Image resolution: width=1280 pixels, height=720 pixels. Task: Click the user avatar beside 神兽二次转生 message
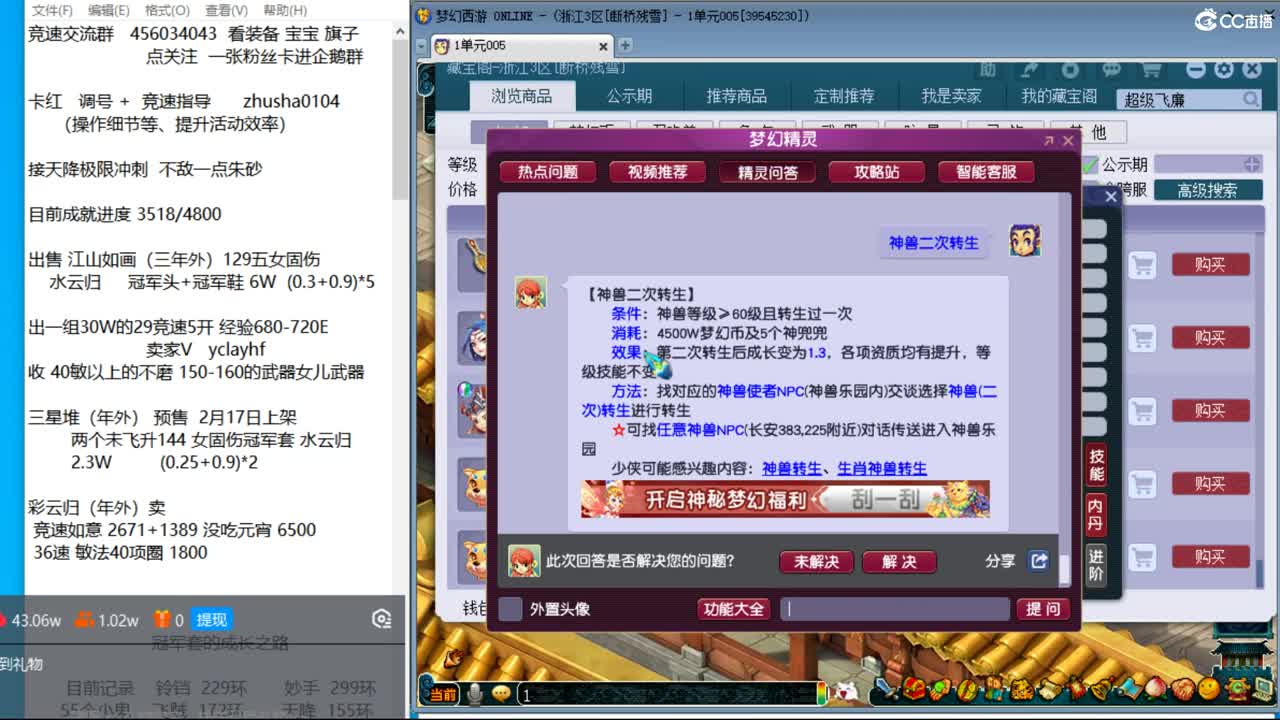point(1024,242)
